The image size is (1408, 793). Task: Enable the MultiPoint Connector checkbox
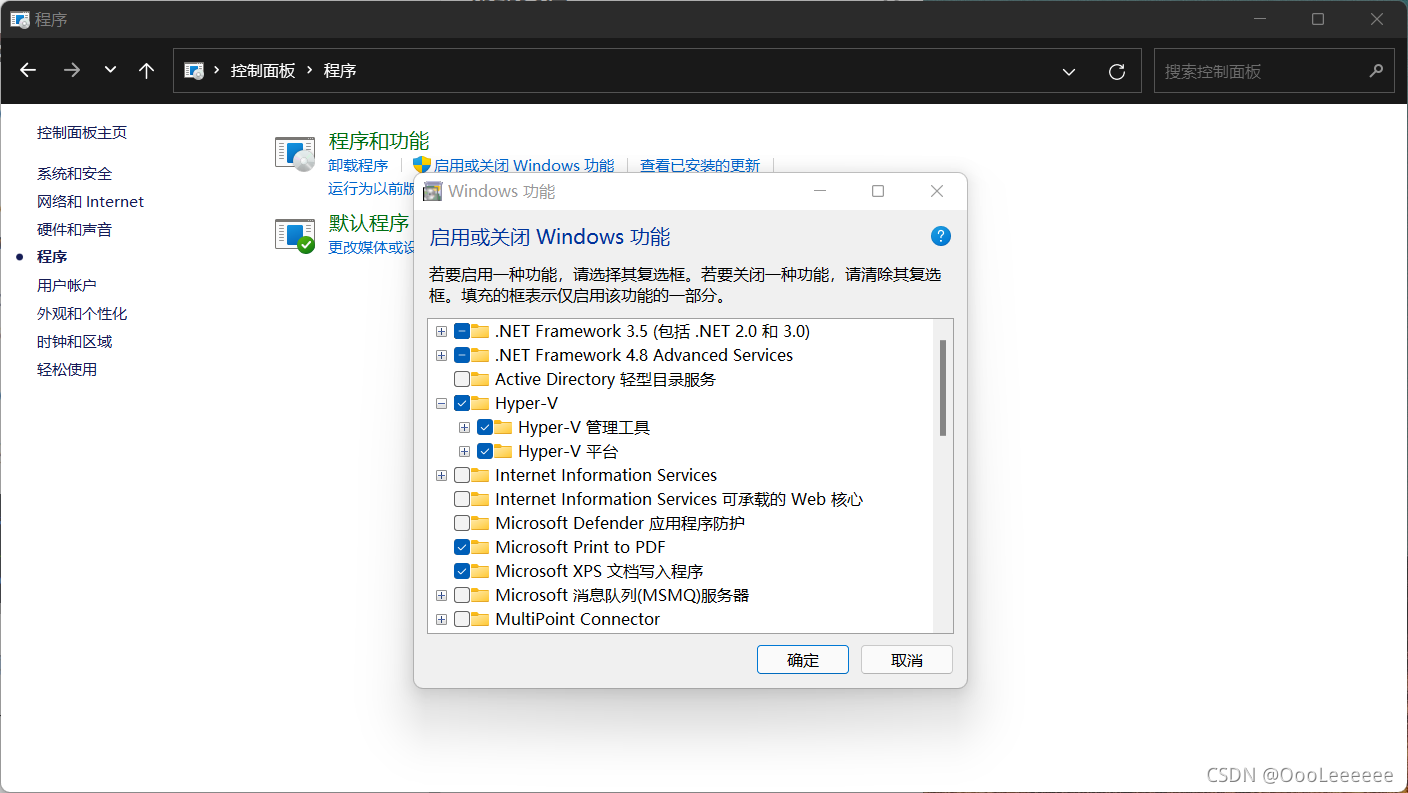pos(462,619)
